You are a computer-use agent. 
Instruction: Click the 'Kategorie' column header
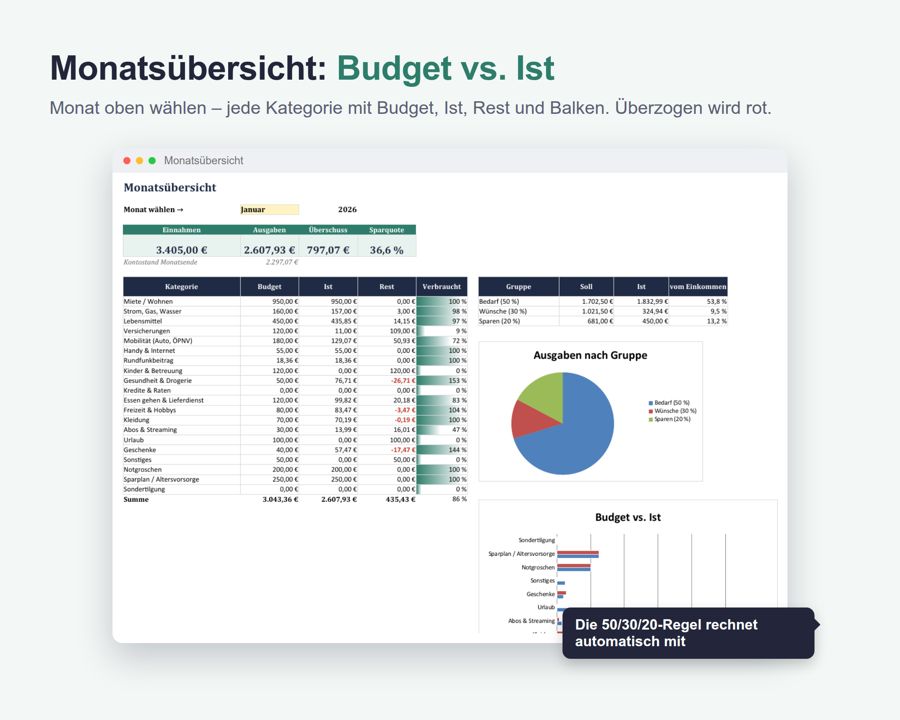pos(181,287)
